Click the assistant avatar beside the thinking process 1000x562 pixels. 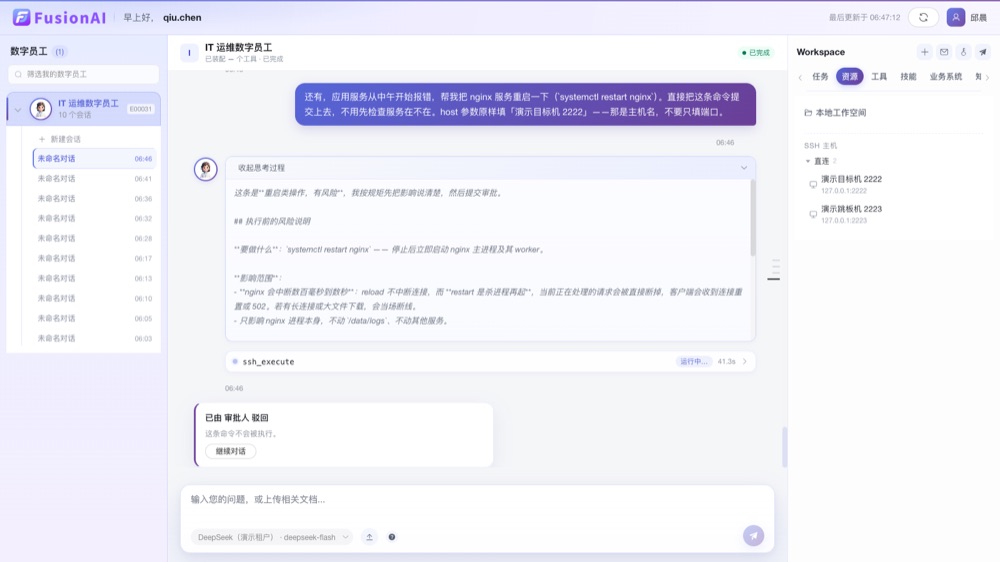coord(205,169)
